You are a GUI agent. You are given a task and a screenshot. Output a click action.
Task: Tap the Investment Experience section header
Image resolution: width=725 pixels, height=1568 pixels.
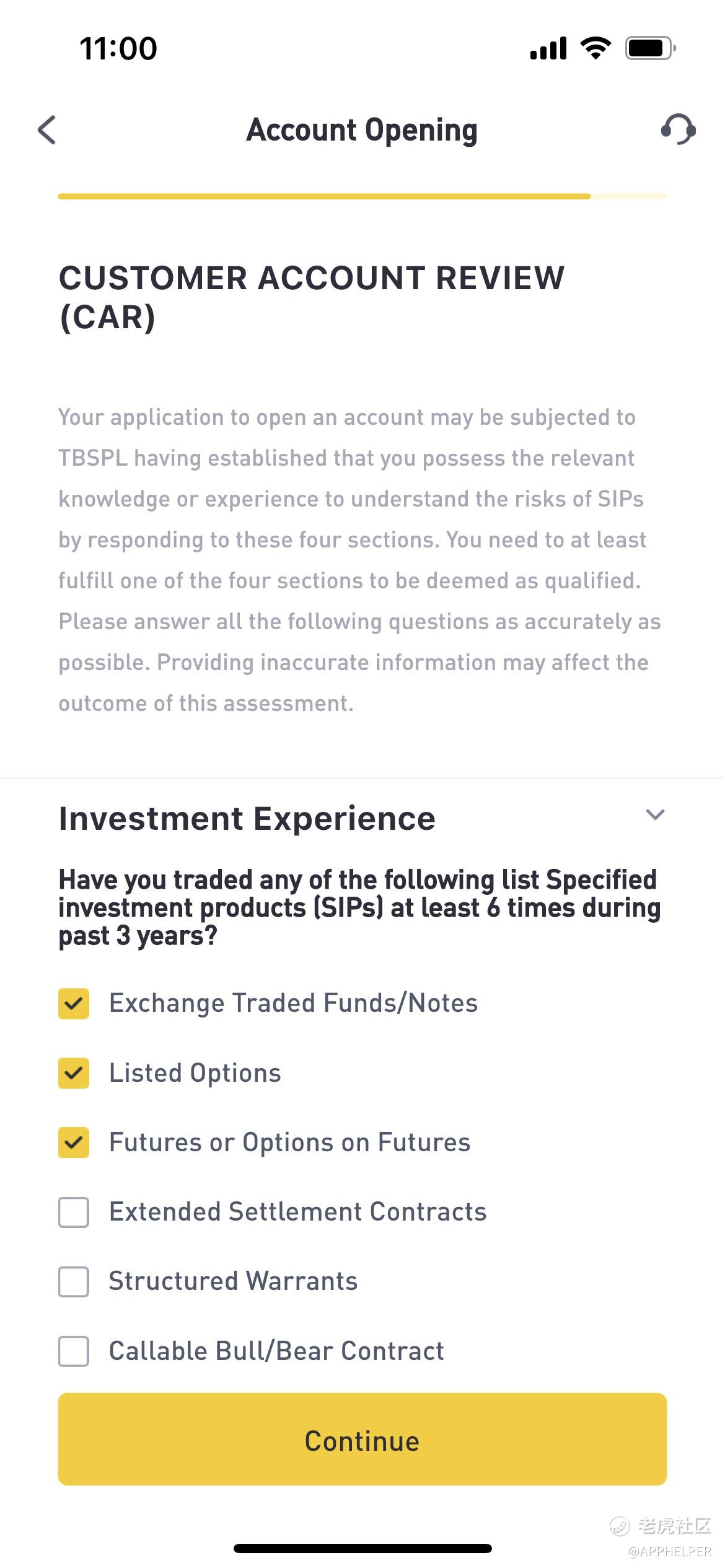coord(247,818)
